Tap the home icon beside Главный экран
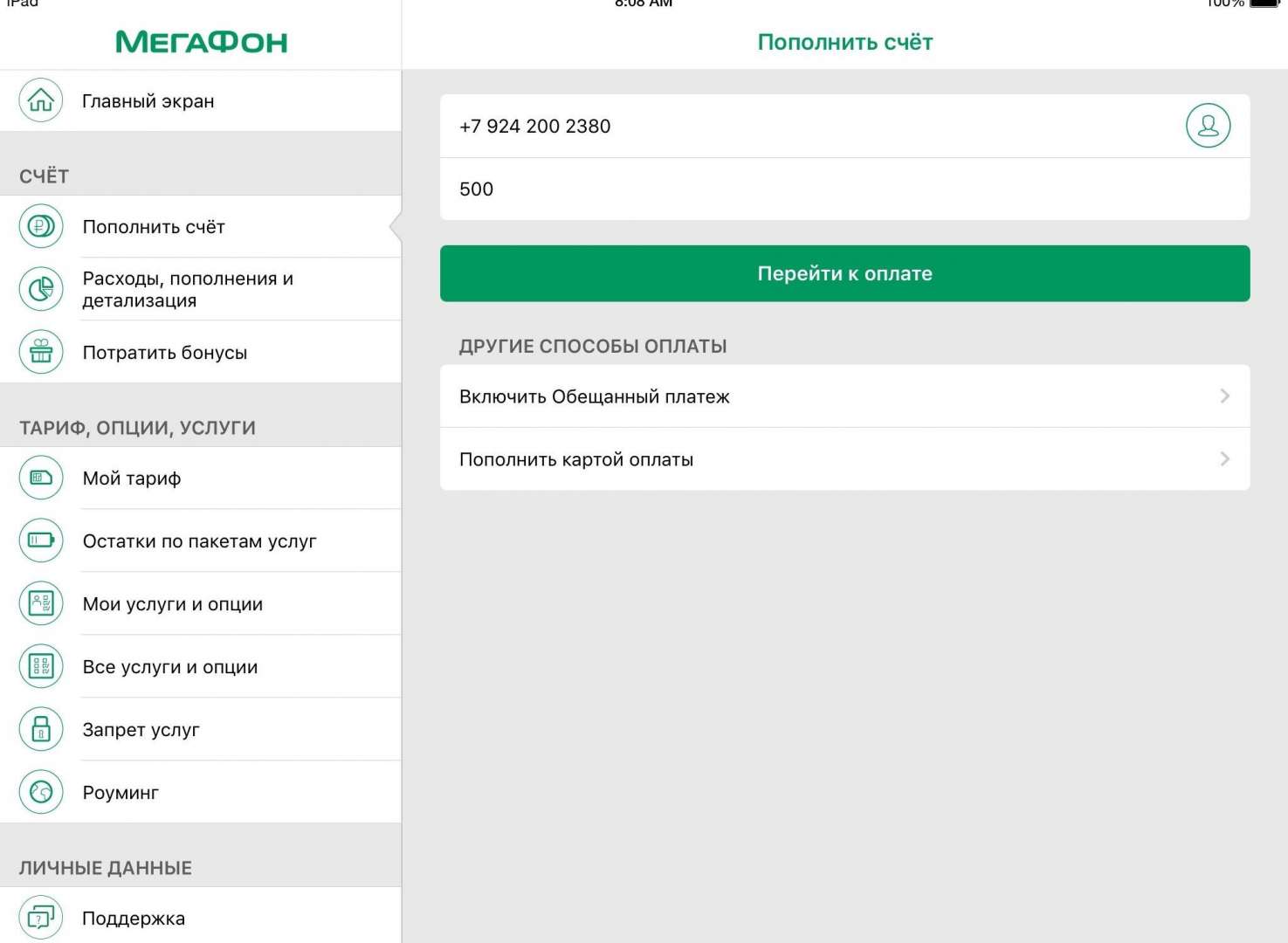The height and width of the screenshot is (943, 1288). pos(41,100)
